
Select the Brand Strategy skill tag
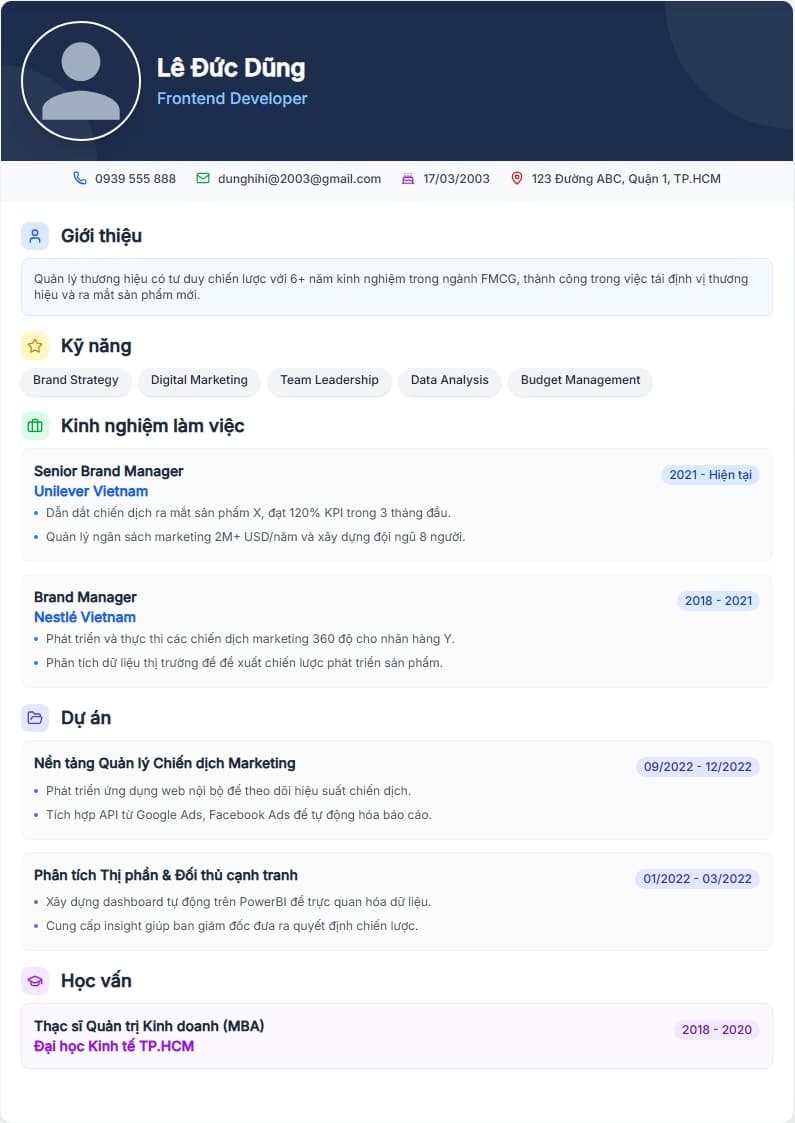point(76,380)
